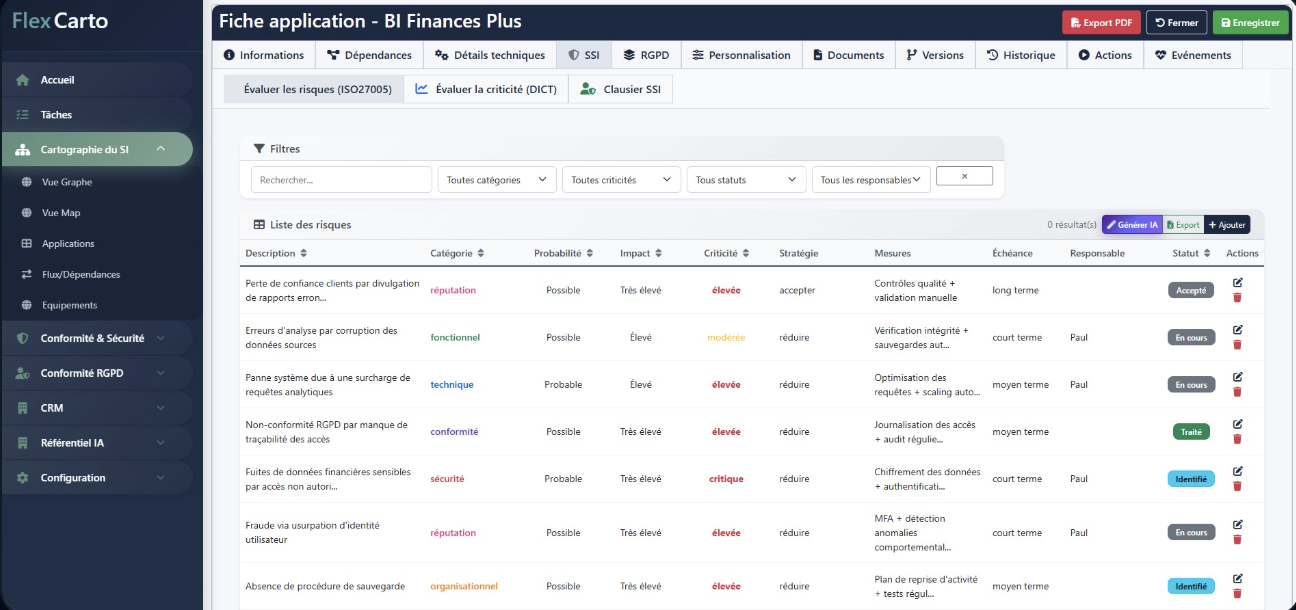Click the red trash icon in the Panne système row
This screenshot has width=1296, height=610.
(1237, 392)
